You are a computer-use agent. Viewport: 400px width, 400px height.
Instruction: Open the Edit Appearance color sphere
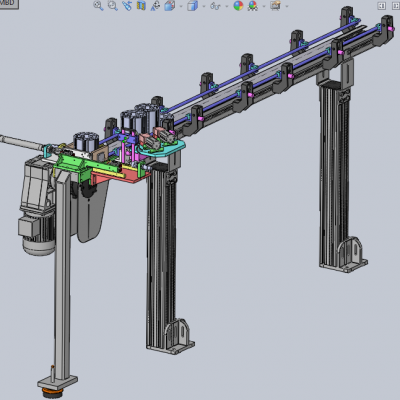click(x=238, y=5)
